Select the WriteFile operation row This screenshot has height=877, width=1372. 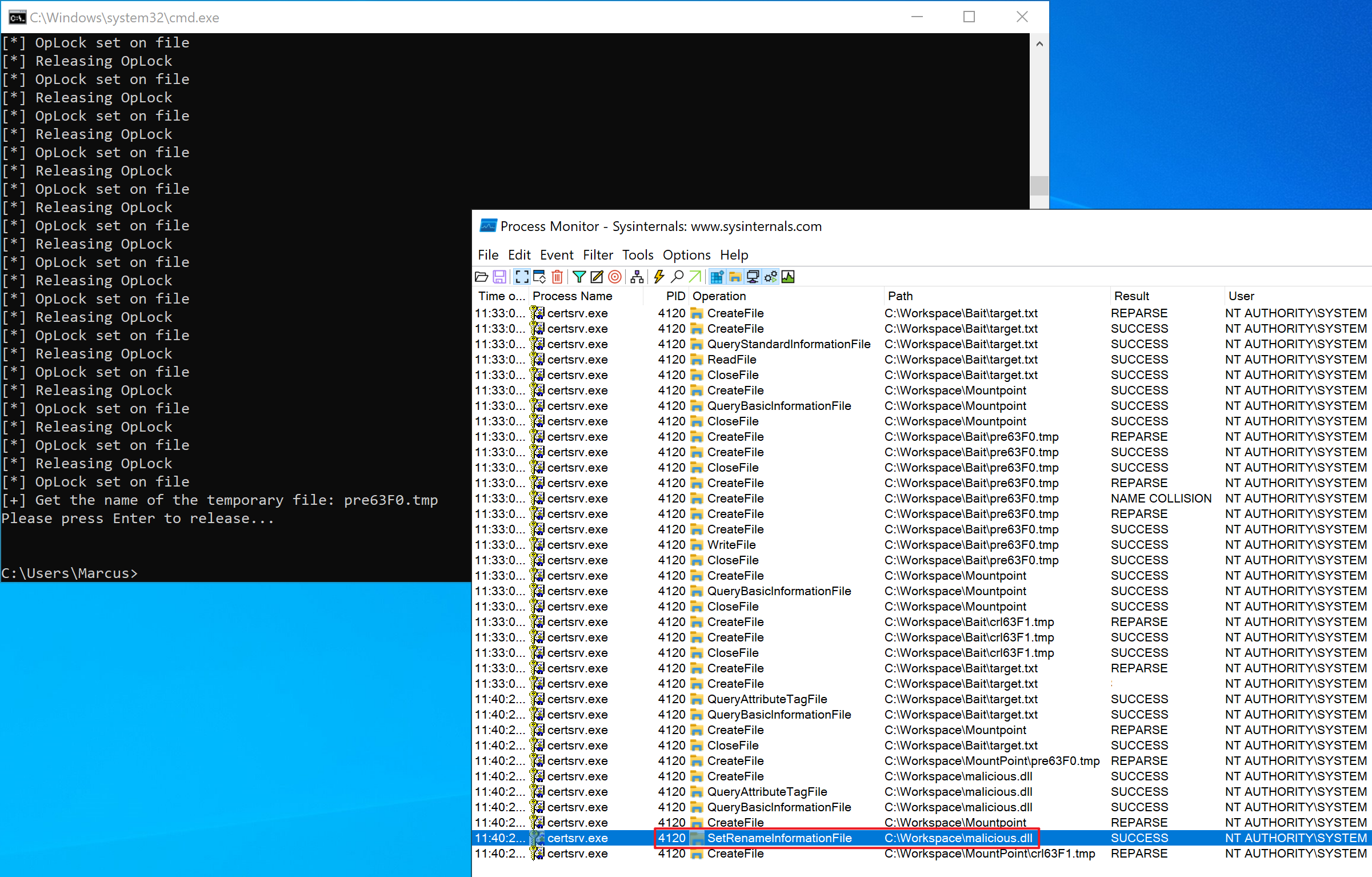921,545
